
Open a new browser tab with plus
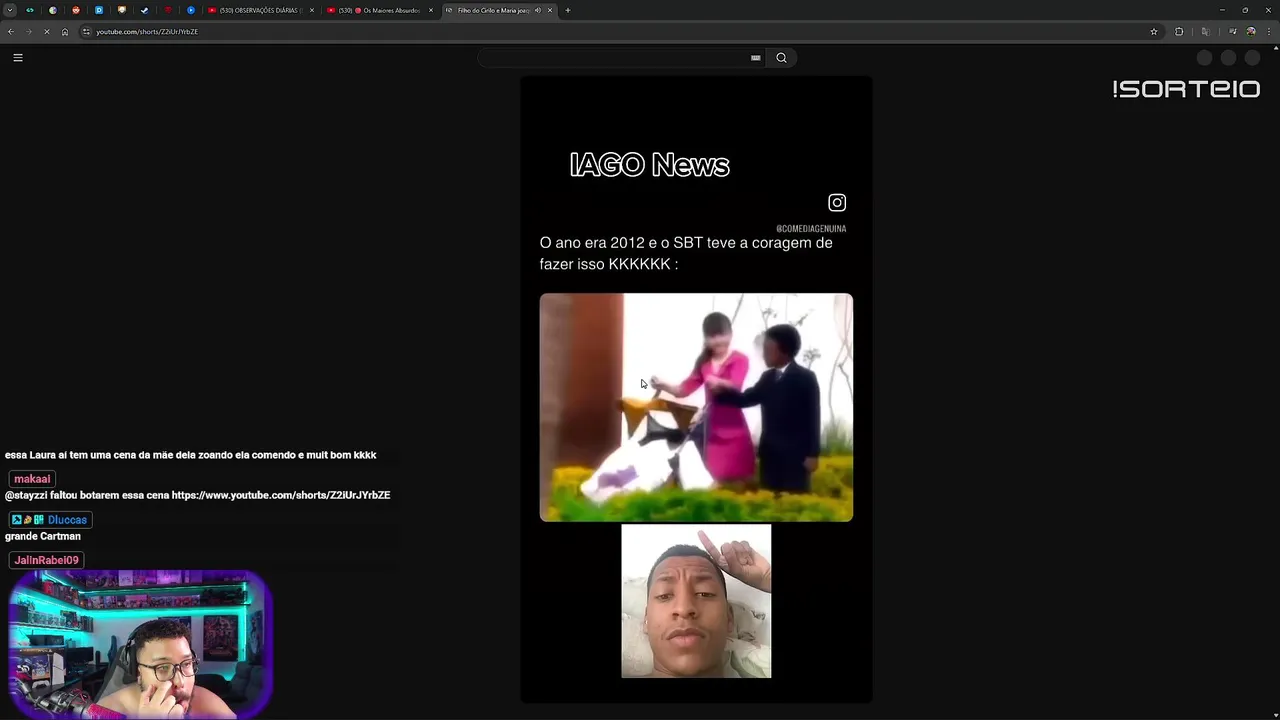568,10
